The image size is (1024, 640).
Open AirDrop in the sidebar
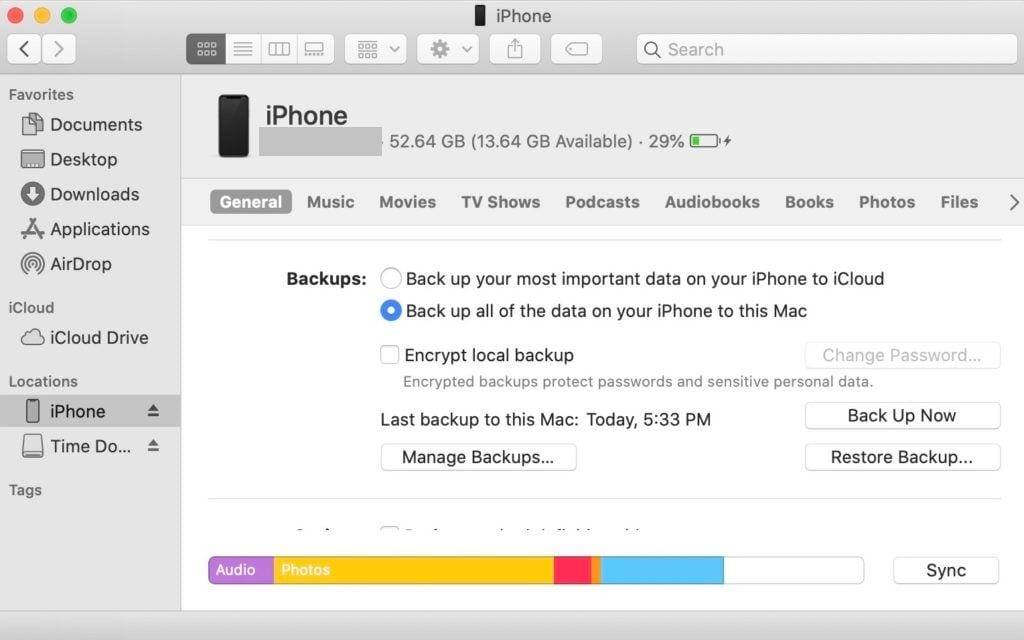coord(67,264)
